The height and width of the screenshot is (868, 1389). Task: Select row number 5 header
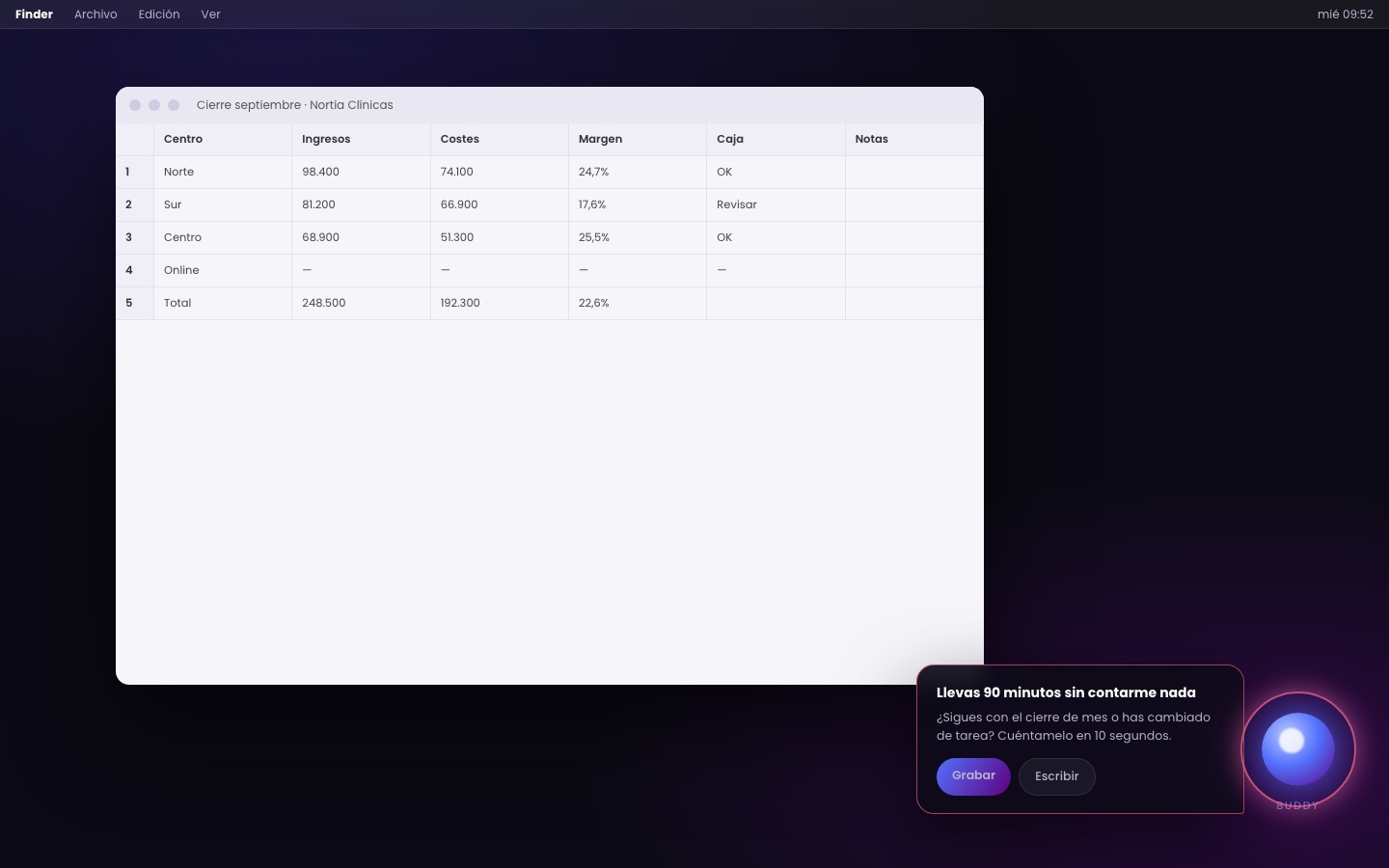pyautogui.click(x=134, y=303)
